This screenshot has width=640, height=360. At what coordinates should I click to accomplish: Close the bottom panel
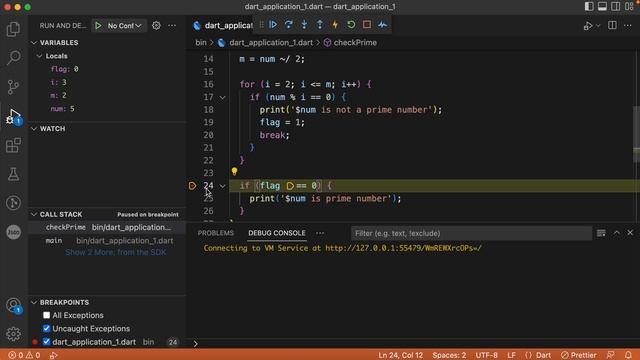point(630,233)
